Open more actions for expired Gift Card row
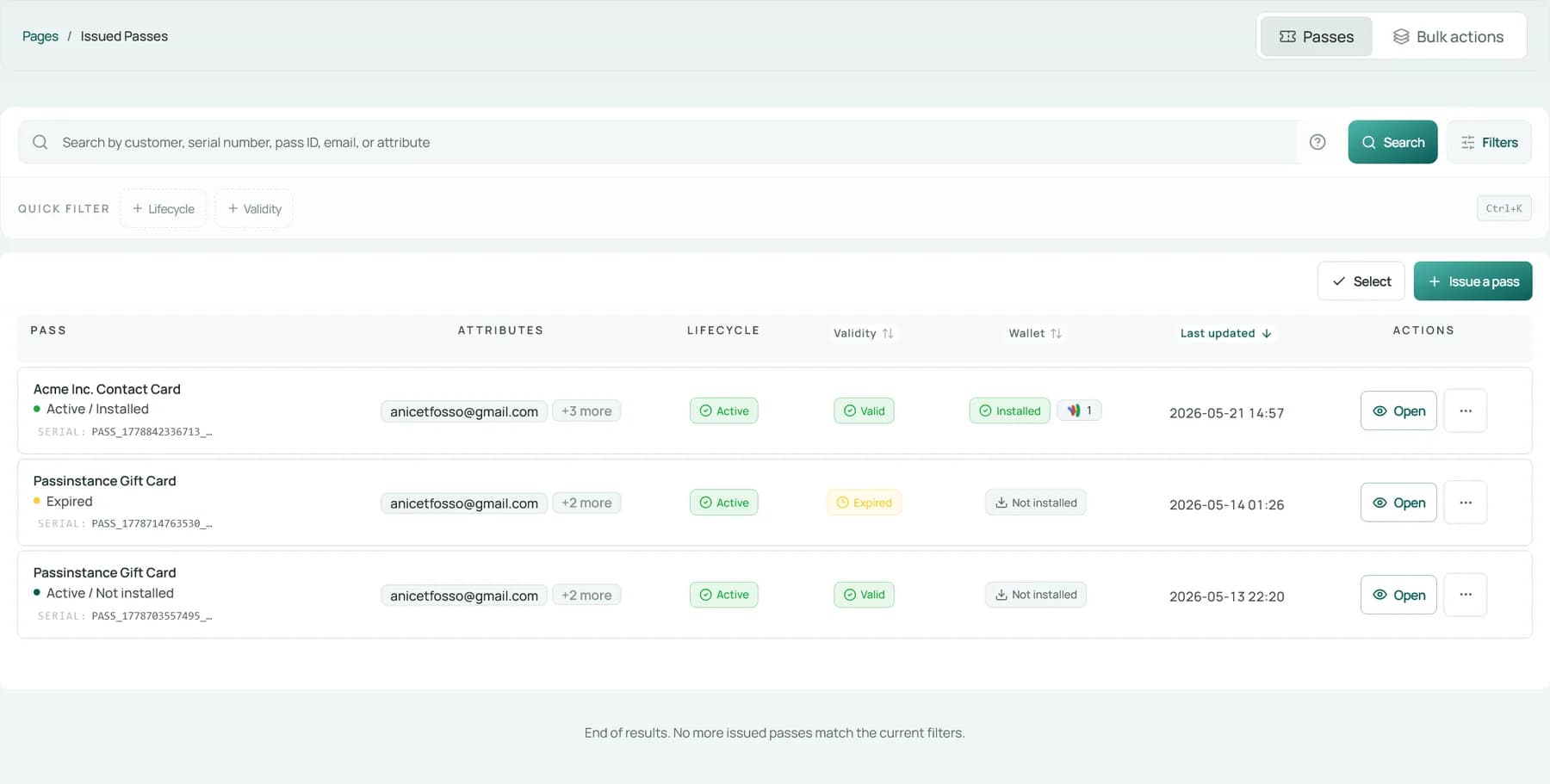The height and width of the screenshot is (784, 1550). coord(1466,503)
